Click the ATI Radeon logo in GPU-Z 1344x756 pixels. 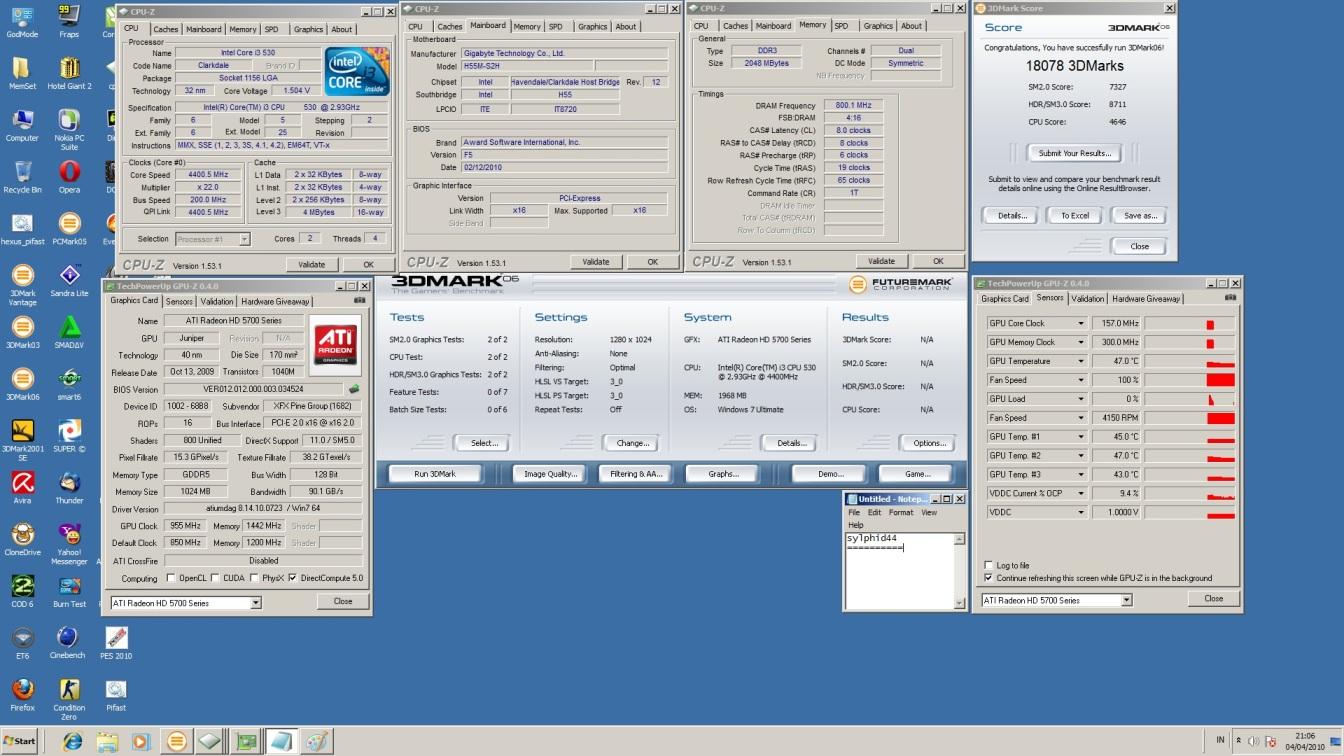pos(335,346)
